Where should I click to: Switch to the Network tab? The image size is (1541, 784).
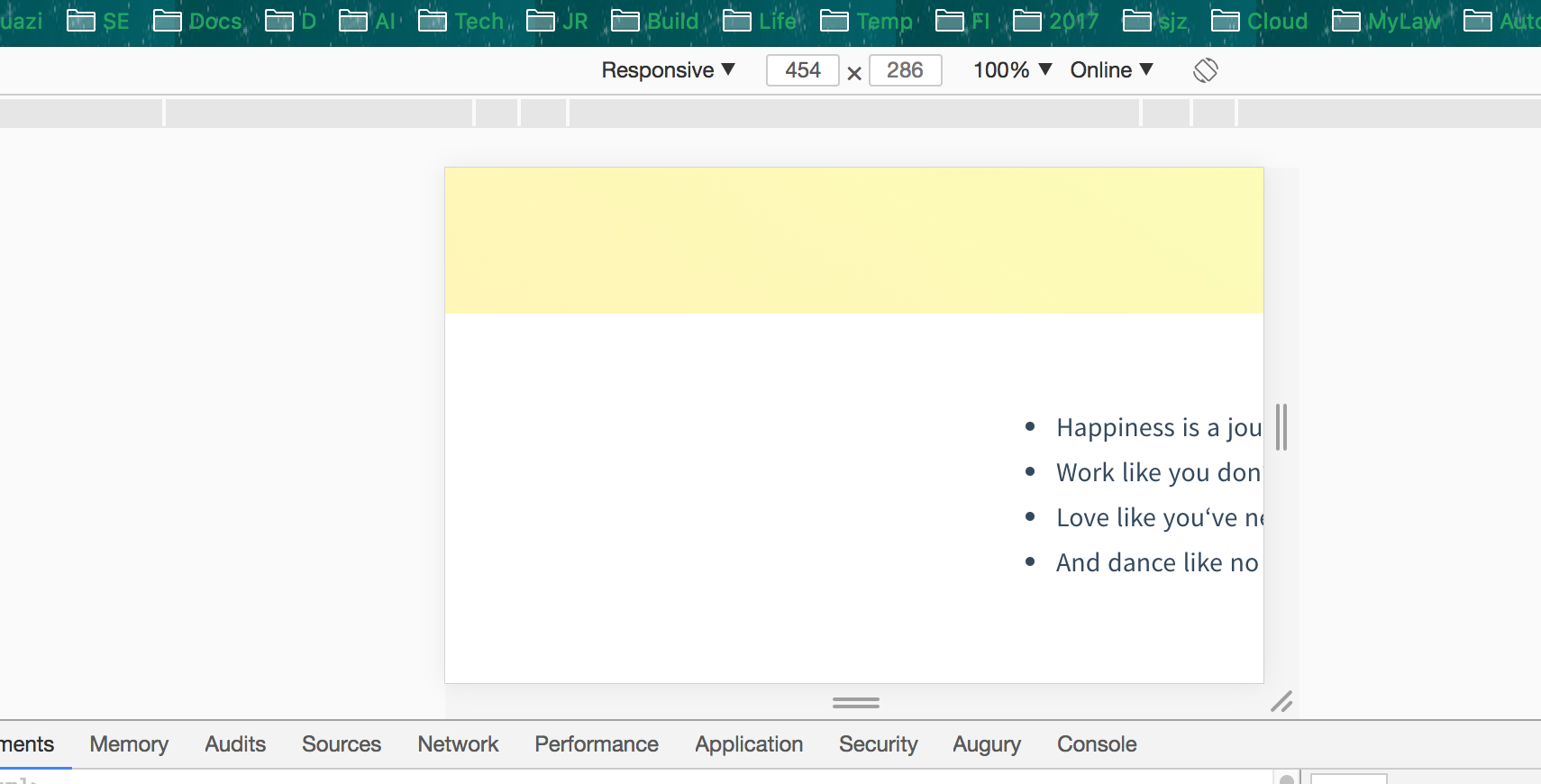pos(458,744)
